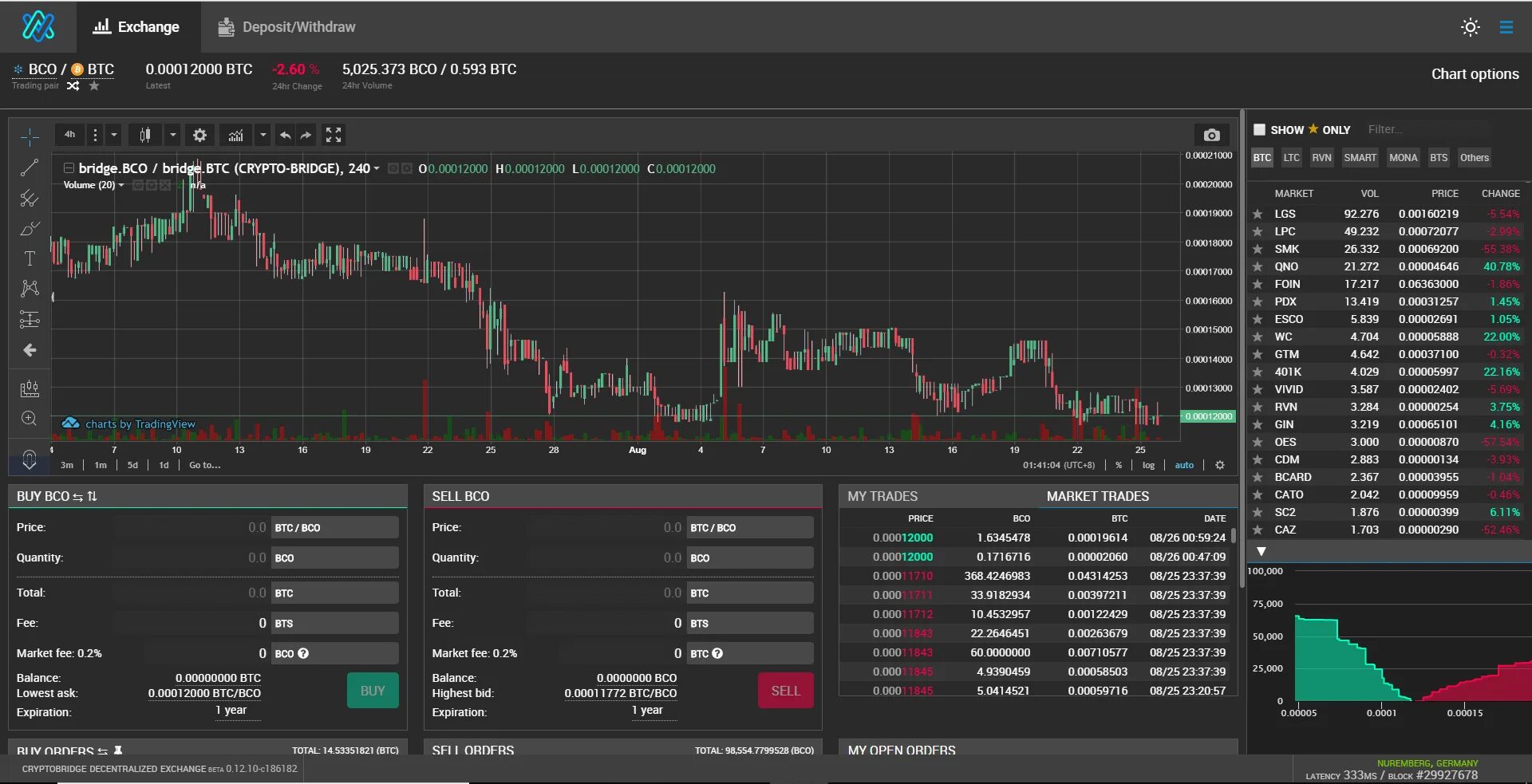
Task: Star the QNO market row
Action: 1258,266
